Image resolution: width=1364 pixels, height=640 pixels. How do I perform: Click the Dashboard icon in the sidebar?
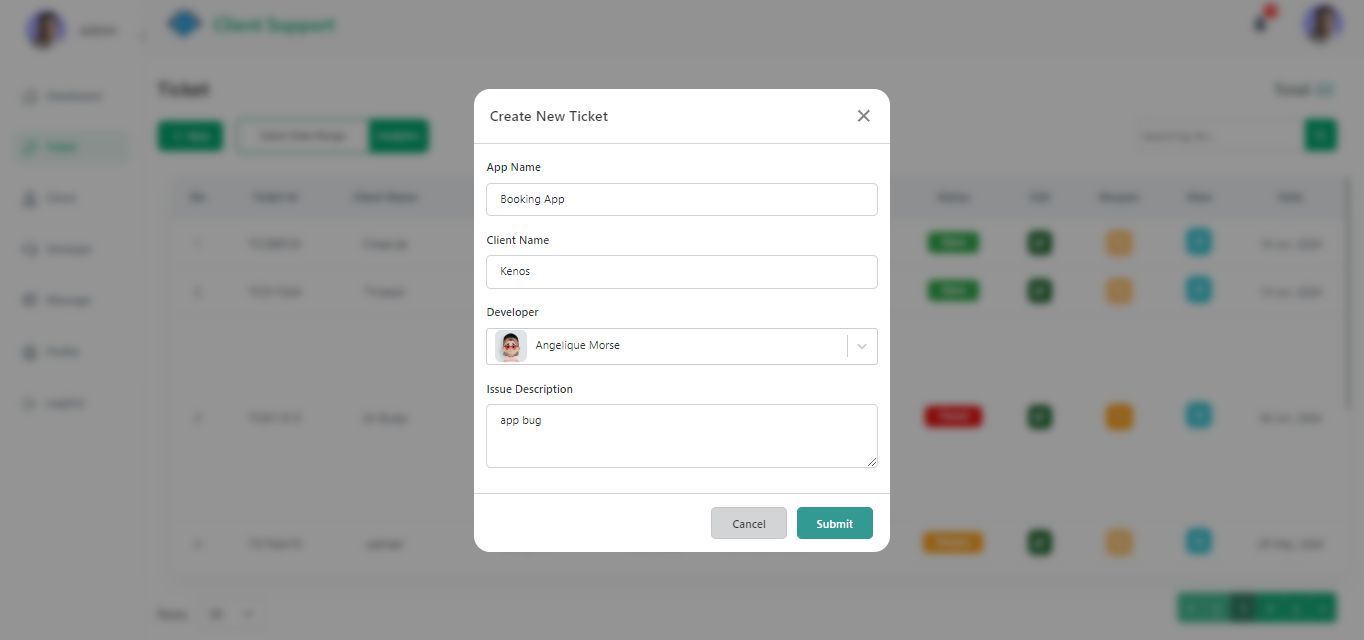[x=30, y=96]
